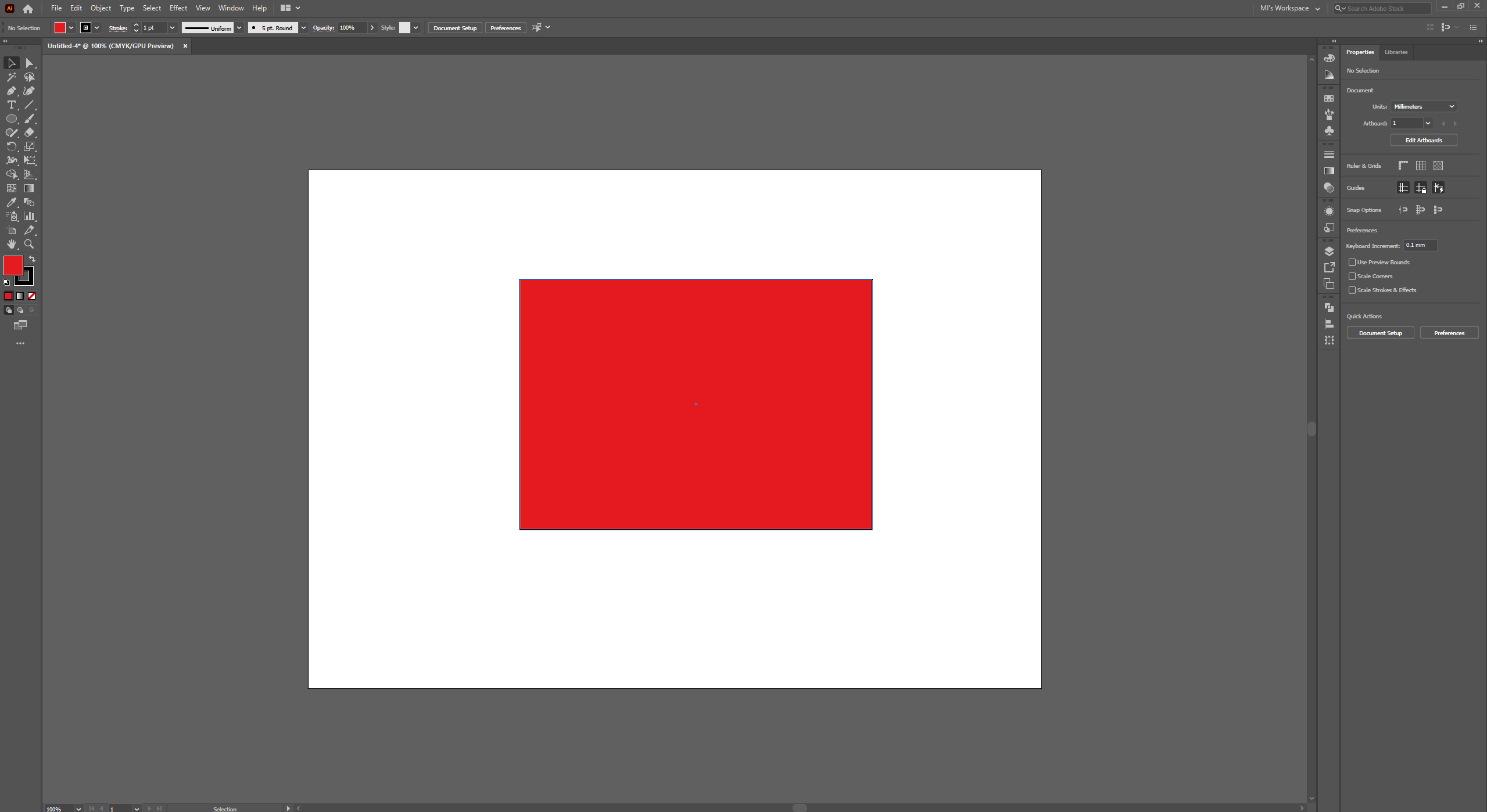Expand the MI's Workspace switcher
Screen dimensions: 1487x812
(x=1289, y=8)
